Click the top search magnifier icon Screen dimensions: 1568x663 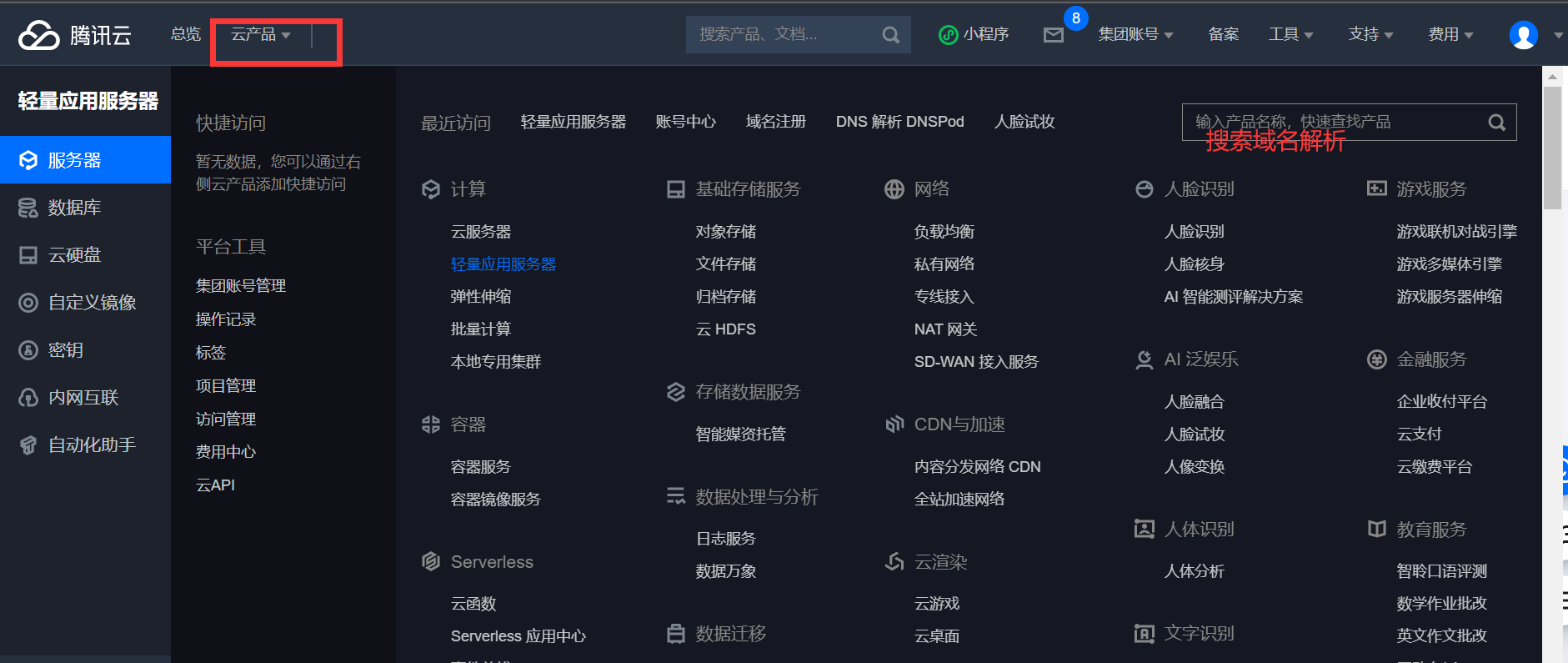pos(890,35)
